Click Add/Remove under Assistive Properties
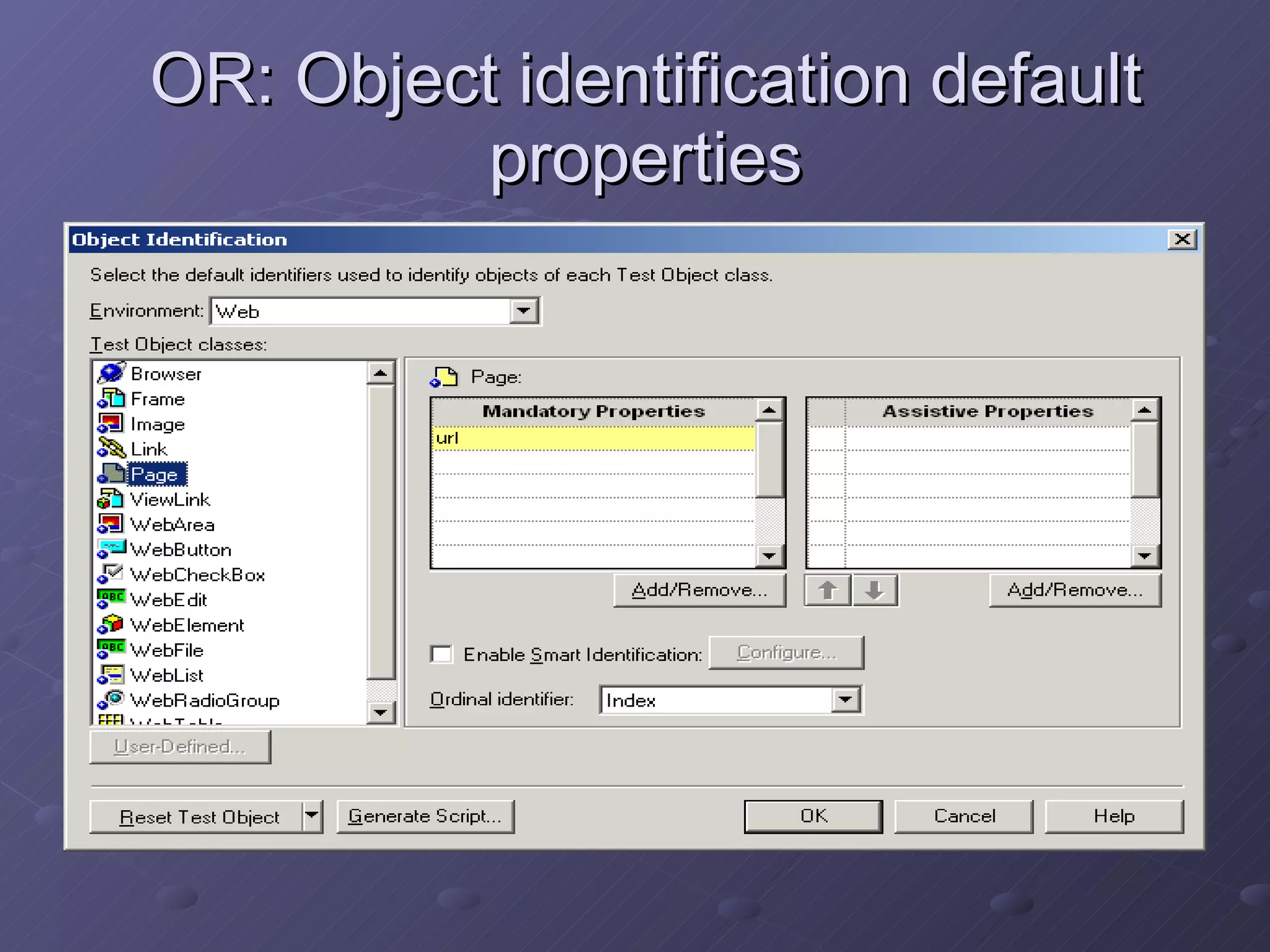 pos(1075,590)
